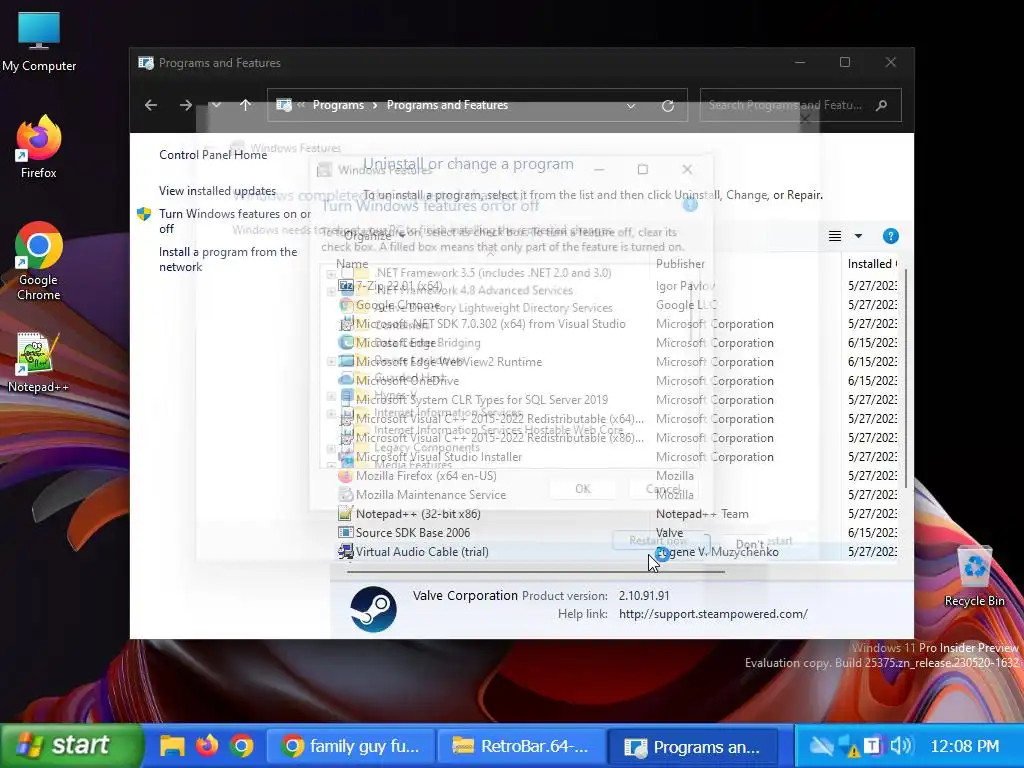This screenshot has width=1024, height=768.
Task: Go up one level with Up arrow
Action: [x=246, y=105]
